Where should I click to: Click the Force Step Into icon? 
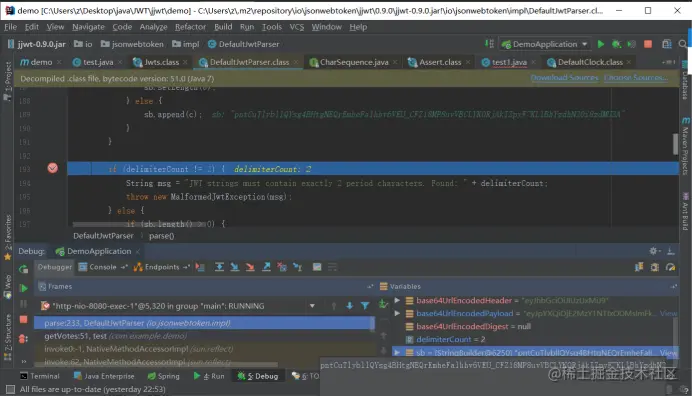250,267
